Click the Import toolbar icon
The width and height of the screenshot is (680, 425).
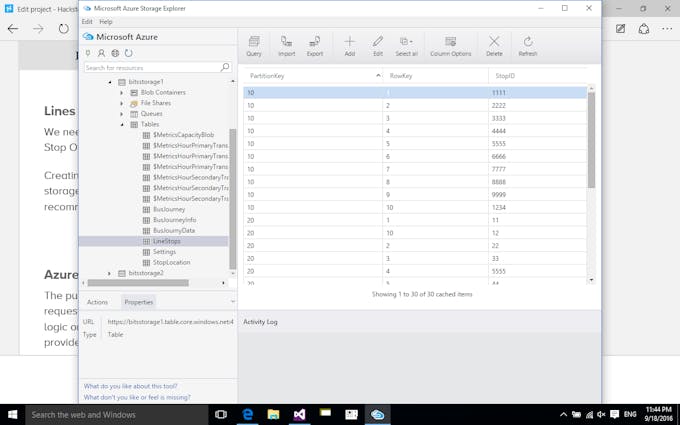click(286, 45)
